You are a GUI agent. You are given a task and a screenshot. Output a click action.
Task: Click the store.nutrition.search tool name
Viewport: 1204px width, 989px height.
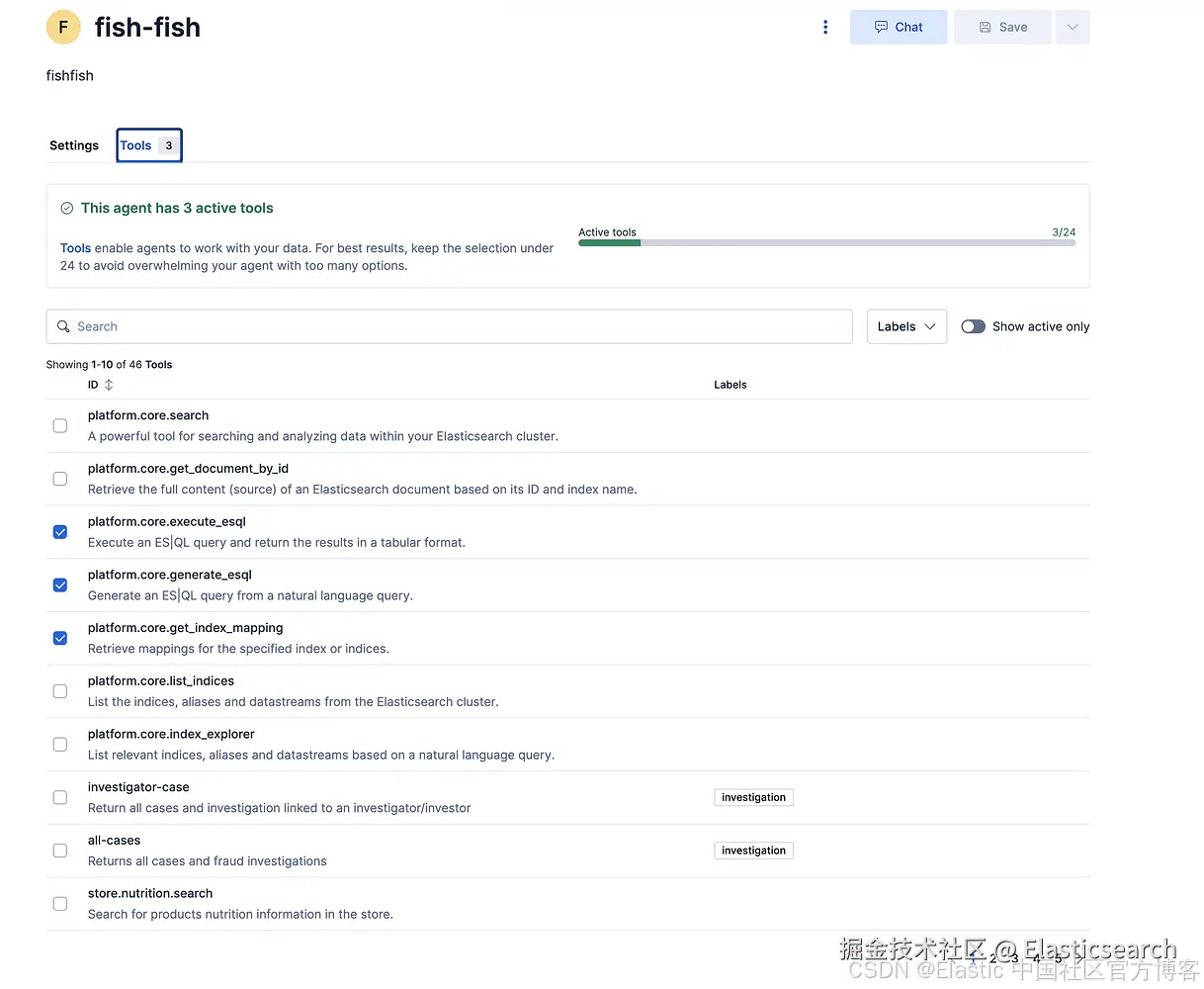tap(150, 893)
